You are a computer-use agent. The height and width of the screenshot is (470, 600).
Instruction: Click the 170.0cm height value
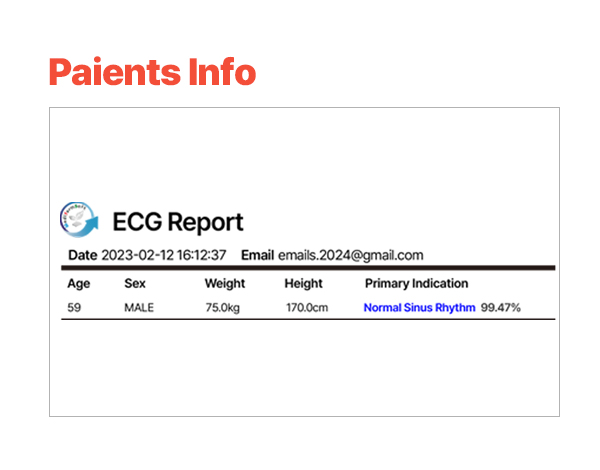307,307
